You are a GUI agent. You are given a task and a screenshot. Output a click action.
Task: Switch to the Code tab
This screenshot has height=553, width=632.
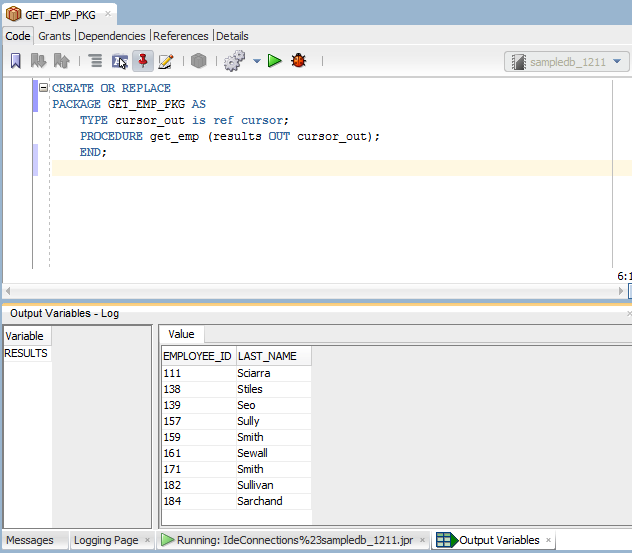tap(18, 36)
